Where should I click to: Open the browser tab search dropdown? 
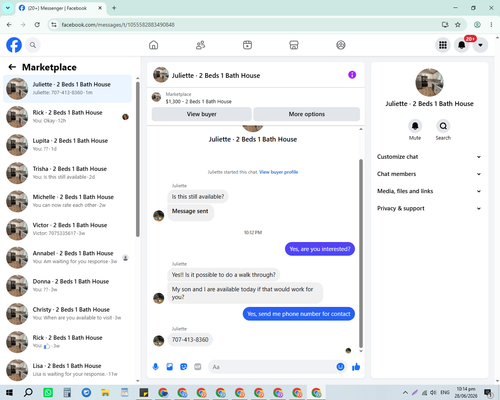point(8,8)
